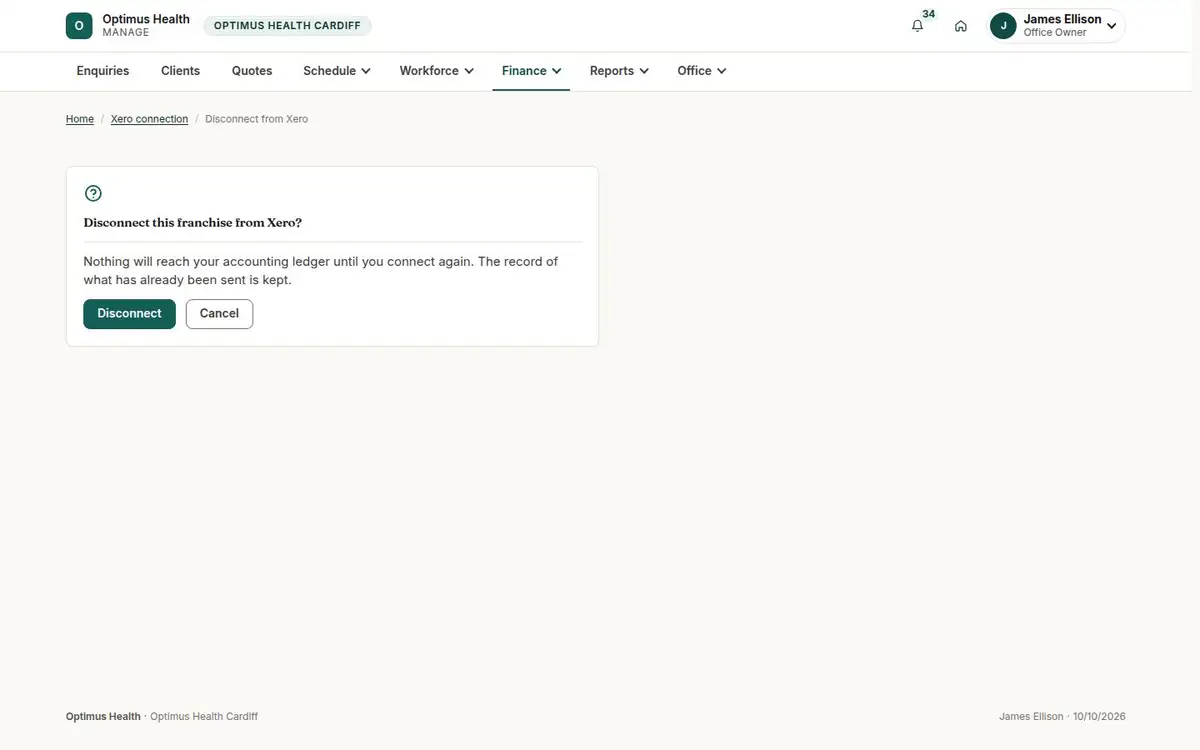
Task: Open the Reports dropdown menu
Action: (619, 71)
